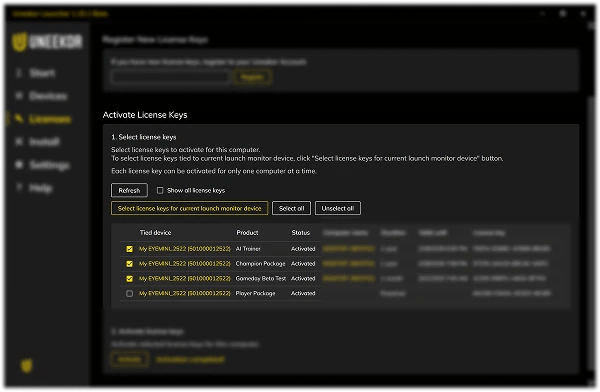600x392 pixels.
Task: Click the Refresh button
Action: tap(129, 190)
